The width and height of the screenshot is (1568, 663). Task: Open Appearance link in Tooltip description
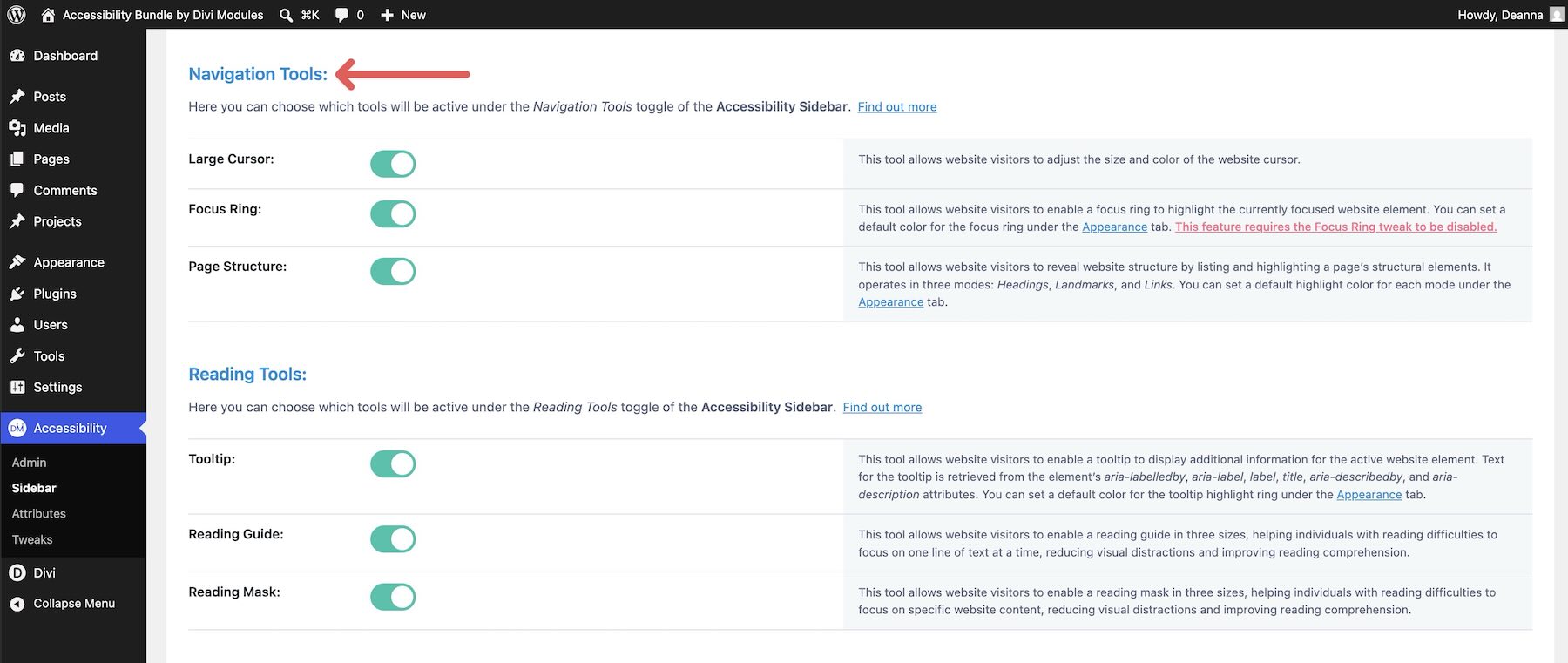tap(1369, 494)
